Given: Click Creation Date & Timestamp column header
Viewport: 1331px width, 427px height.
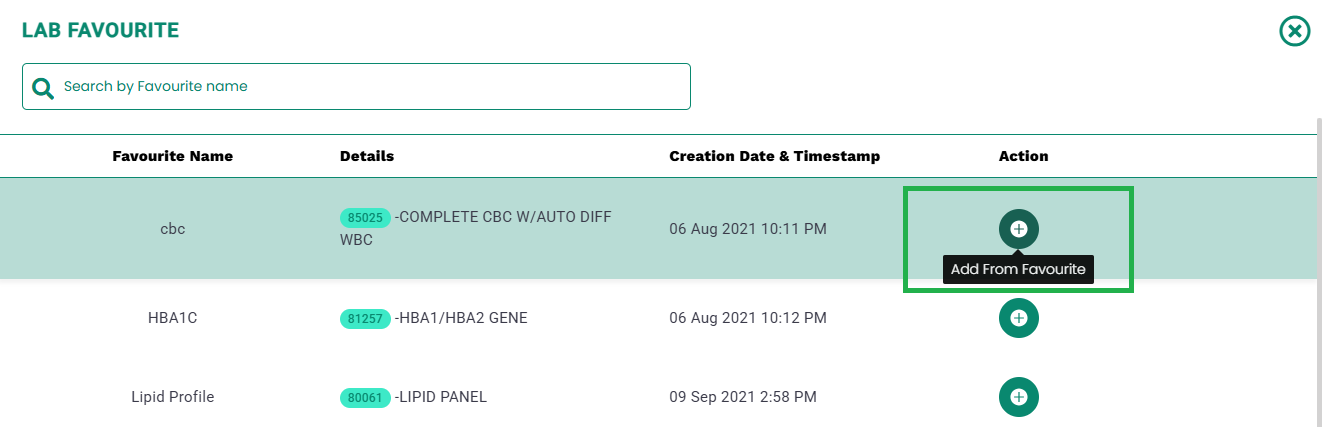Looking at the screenshot, I should tap(775, 156).
